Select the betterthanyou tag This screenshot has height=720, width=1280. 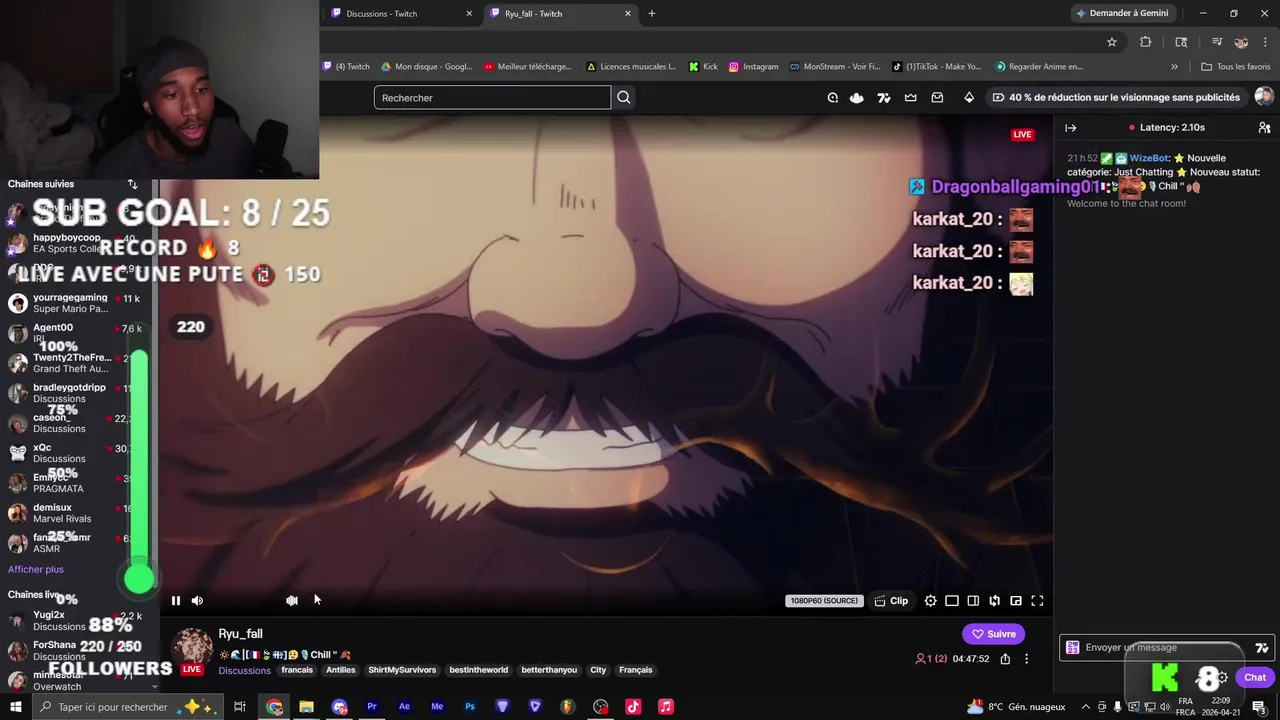[549, 670]
